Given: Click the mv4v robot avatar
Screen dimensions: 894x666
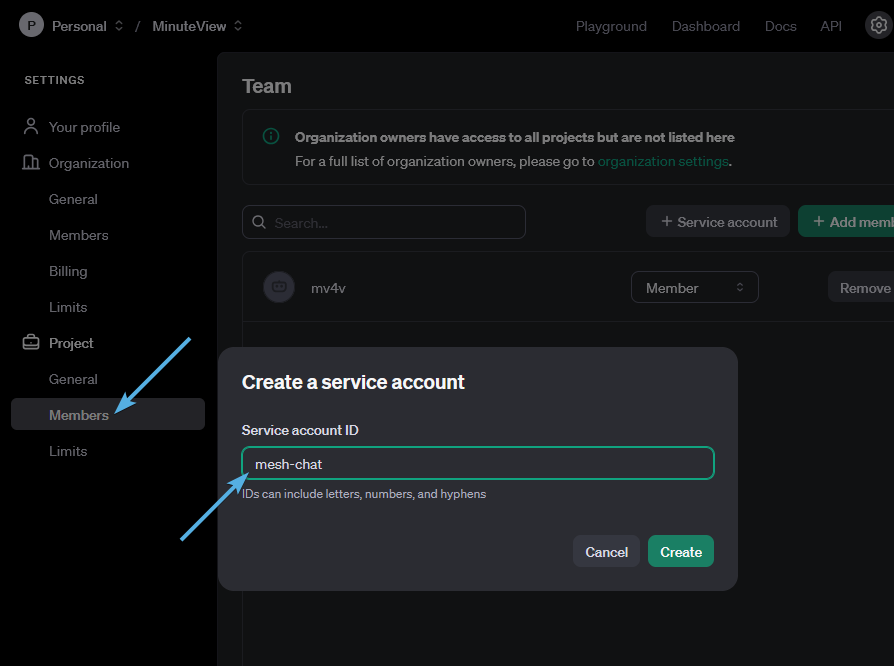Looking at the screenshot, I should pos(278,287).
